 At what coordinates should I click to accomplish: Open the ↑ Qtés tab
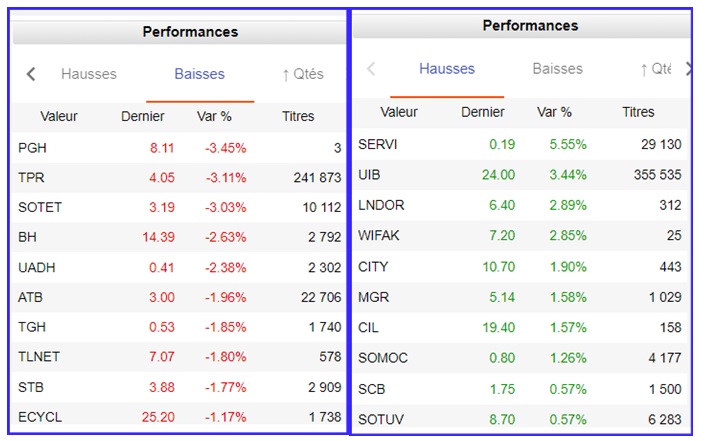303,74
